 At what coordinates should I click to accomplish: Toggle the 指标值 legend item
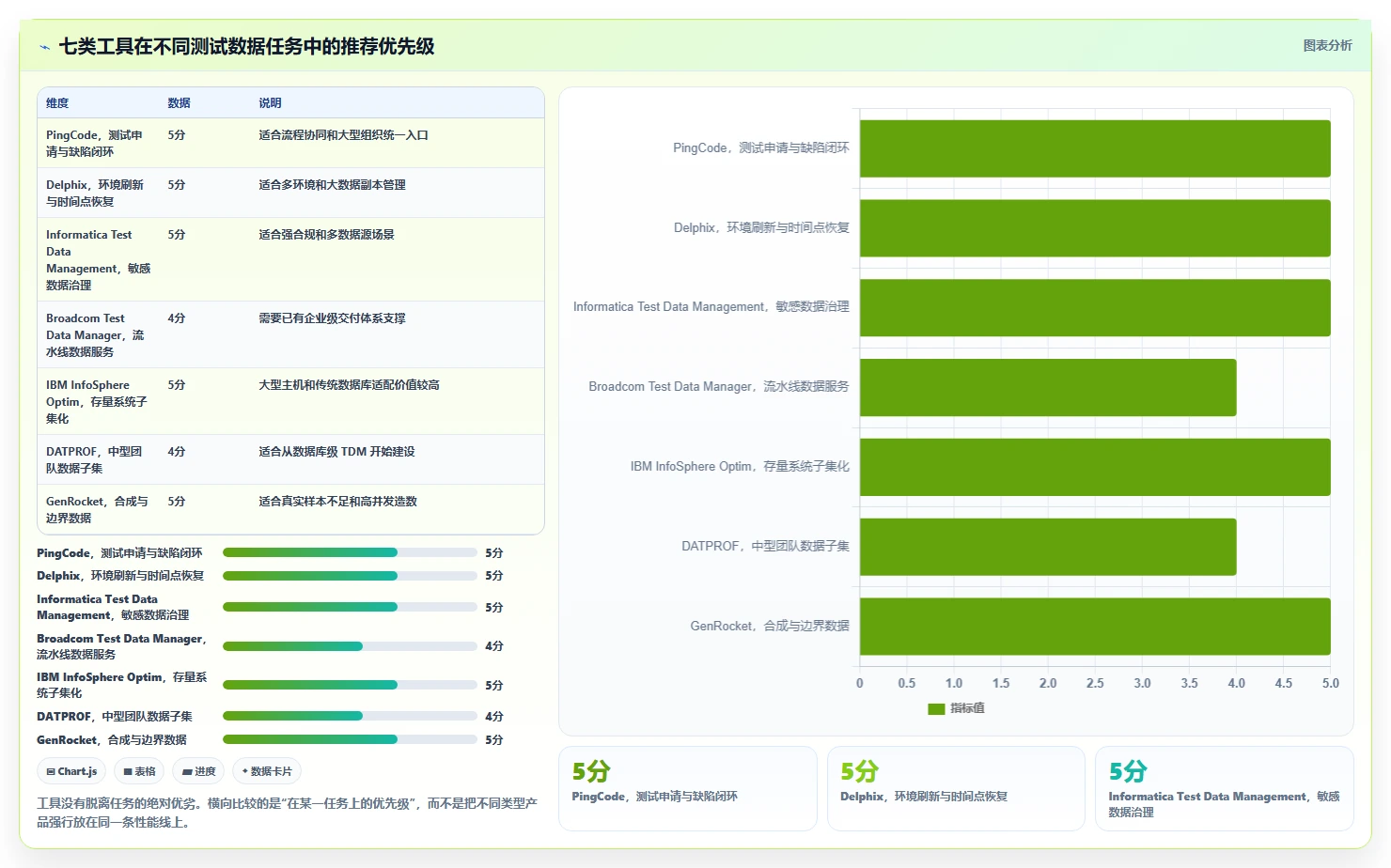956,708
